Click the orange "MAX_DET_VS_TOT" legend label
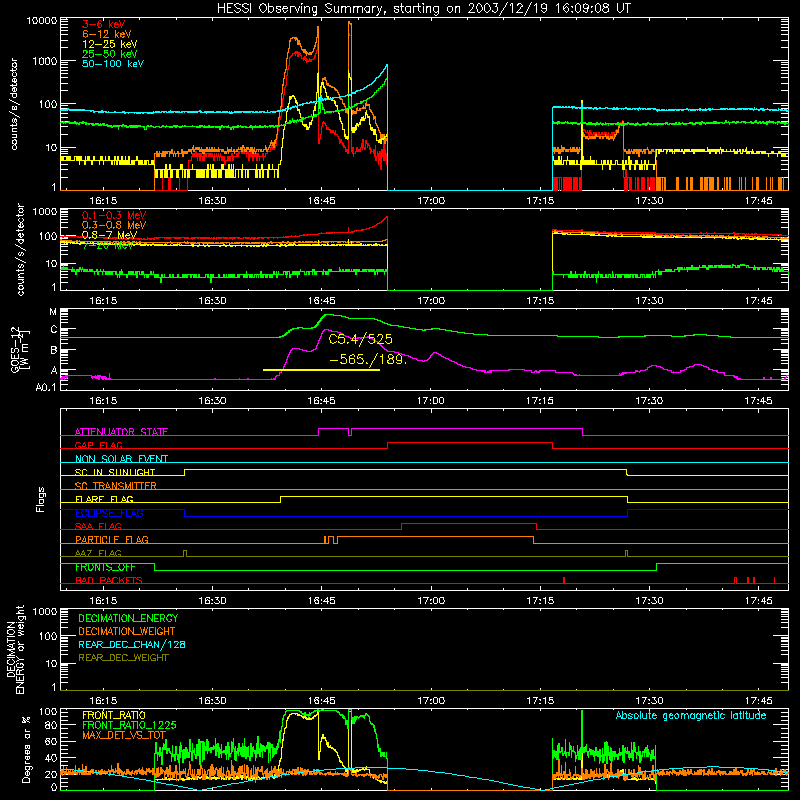Screen dimensions: 800x800 (124, 735)
